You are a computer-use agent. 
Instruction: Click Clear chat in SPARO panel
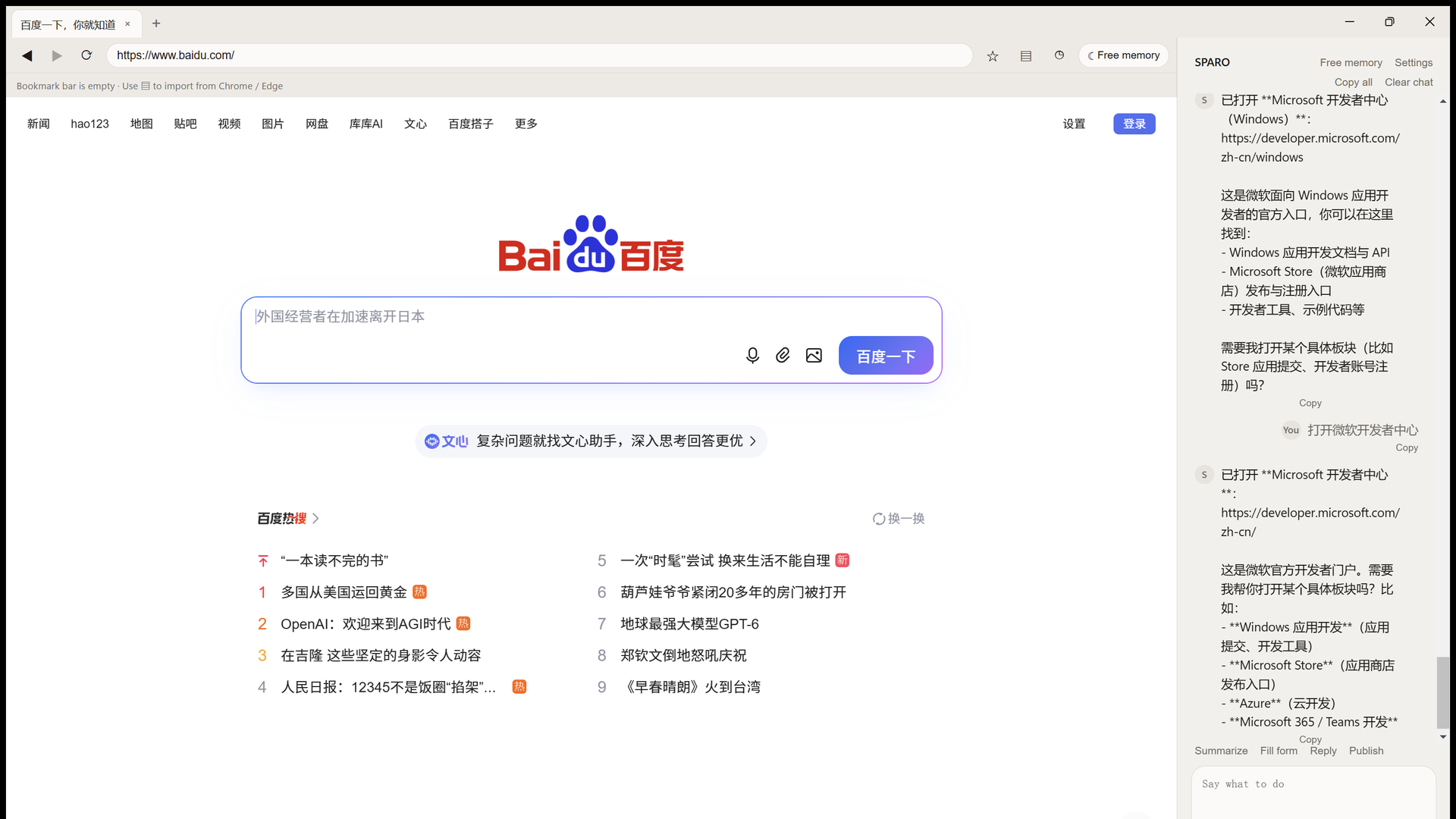coord(1409,83)
